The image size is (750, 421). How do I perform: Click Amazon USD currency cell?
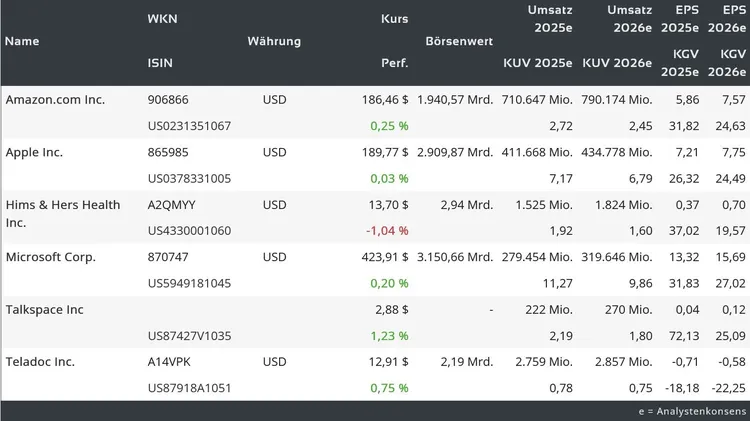275,100
